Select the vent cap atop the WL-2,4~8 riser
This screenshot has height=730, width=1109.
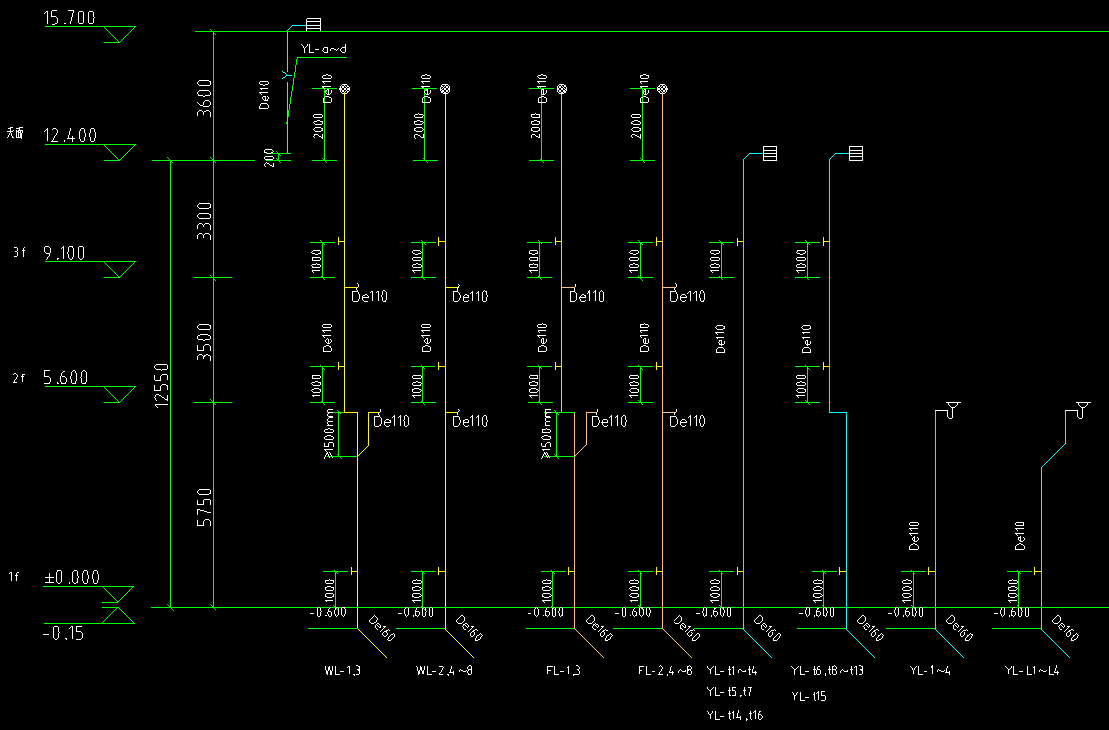[x=445, y=90]
